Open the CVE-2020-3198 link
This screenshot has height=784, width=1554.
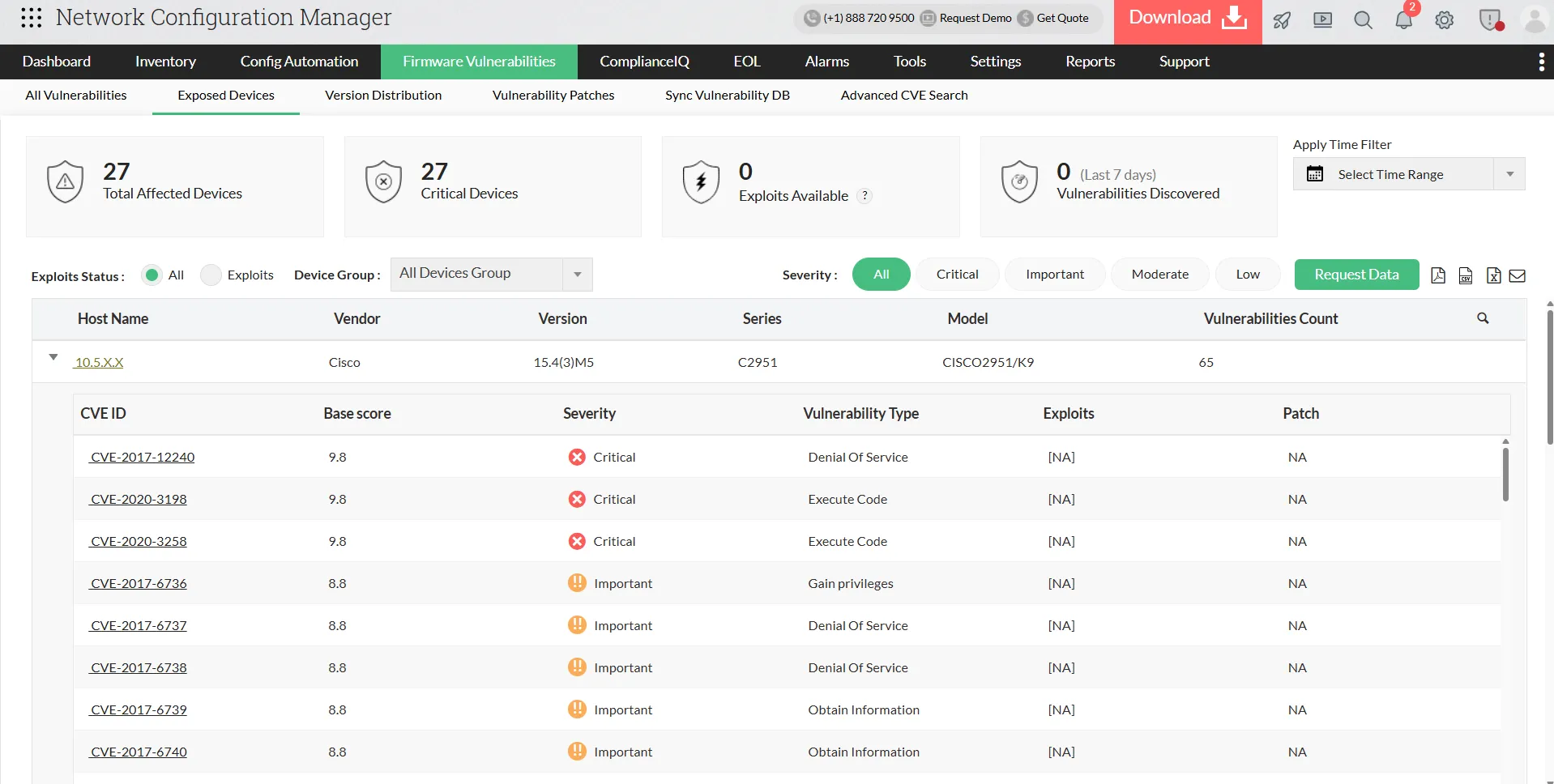click(x=139, y=500)
